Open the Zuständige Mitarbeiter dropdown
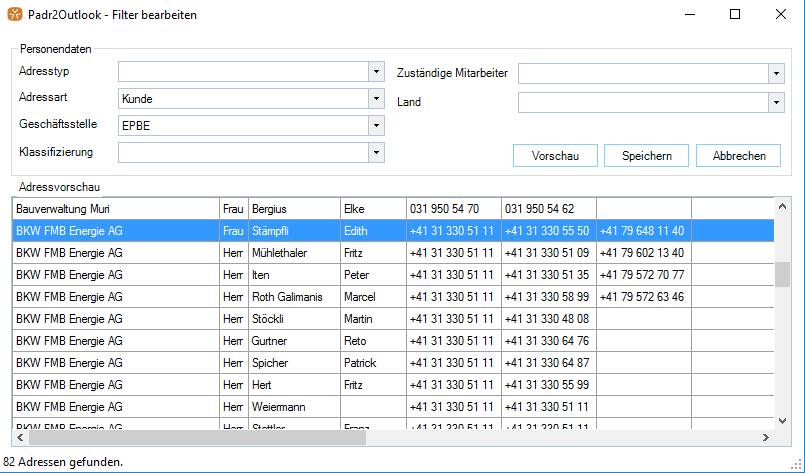805x473 pixels. click(x=776, y=74)
